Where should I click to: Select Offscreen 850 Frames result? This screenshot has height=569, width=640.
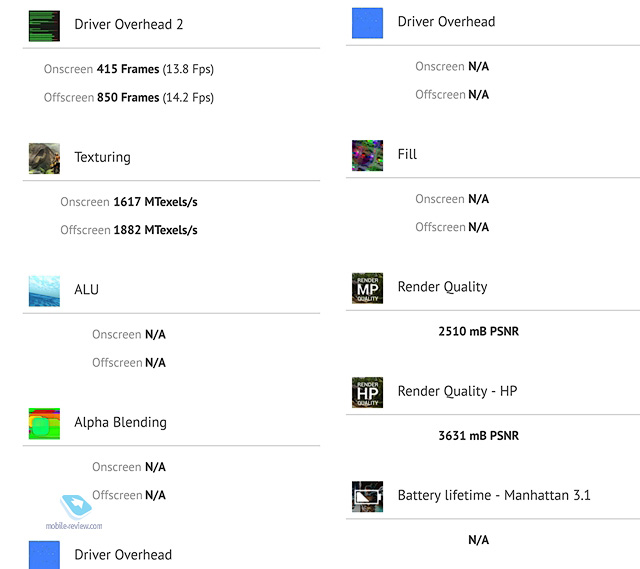129,98
